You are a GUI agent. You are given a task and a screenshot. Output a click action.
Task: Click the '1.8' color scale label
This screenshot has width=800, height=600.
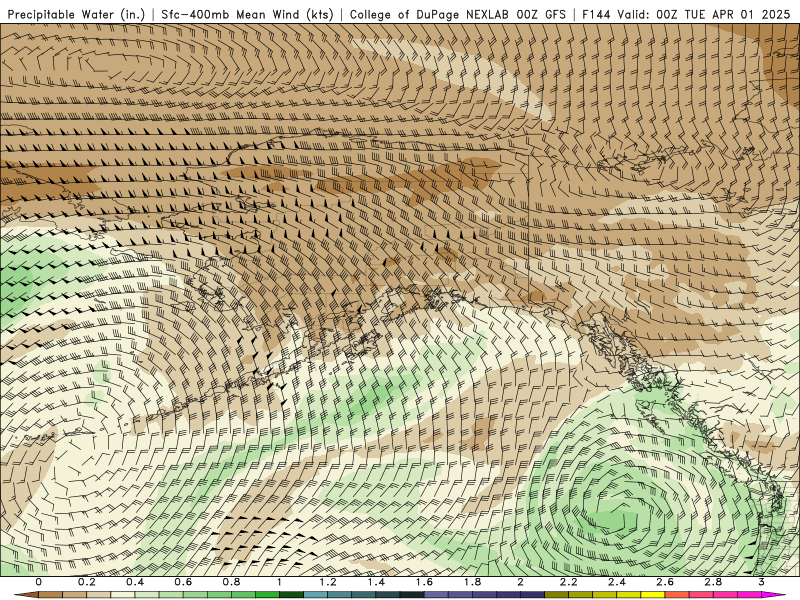tap(472, 582)
